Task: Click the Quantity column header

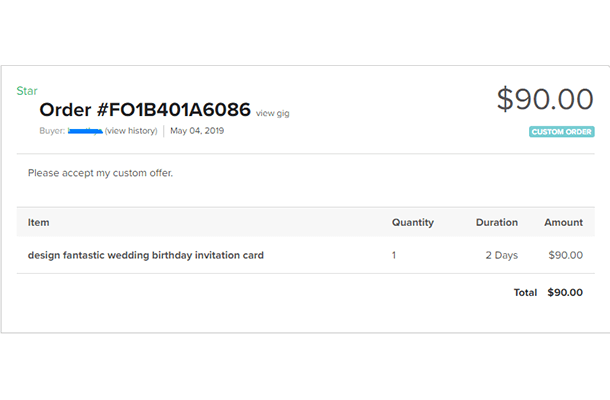Action: 413,222
